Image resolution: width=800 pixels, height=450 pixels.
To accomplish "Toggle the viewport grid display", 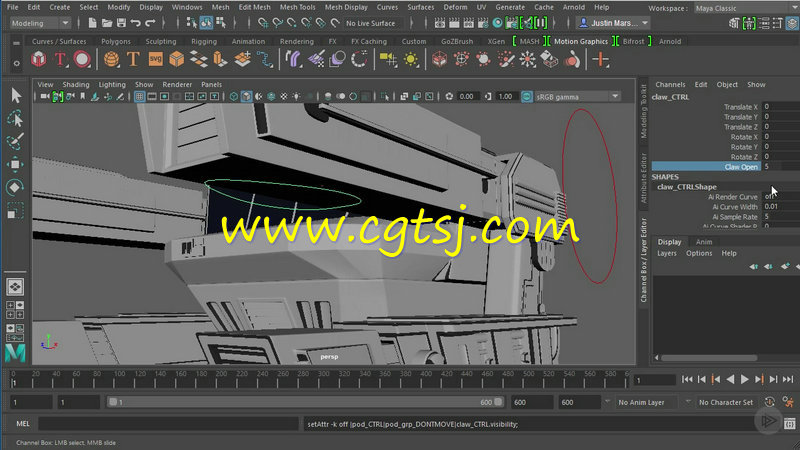I will click(x=139, y=96).
